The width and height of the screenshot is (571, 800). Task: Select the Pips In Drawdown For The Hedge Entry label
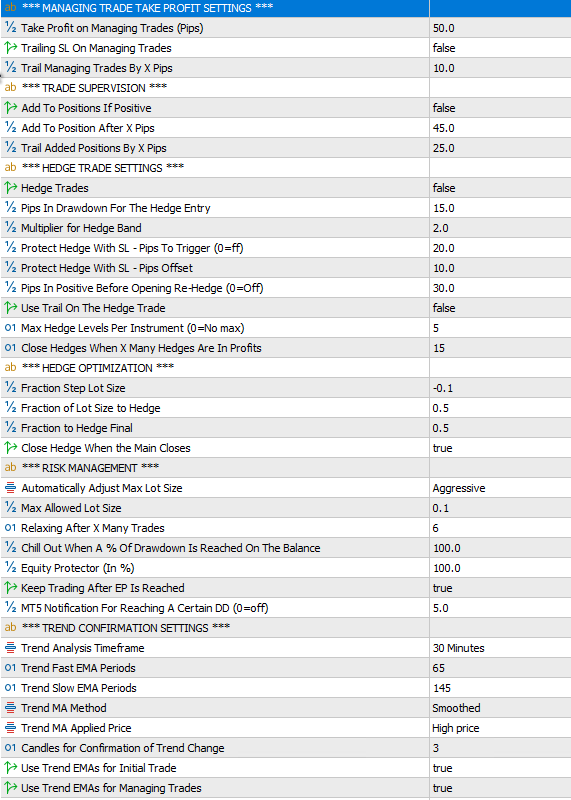116,208
